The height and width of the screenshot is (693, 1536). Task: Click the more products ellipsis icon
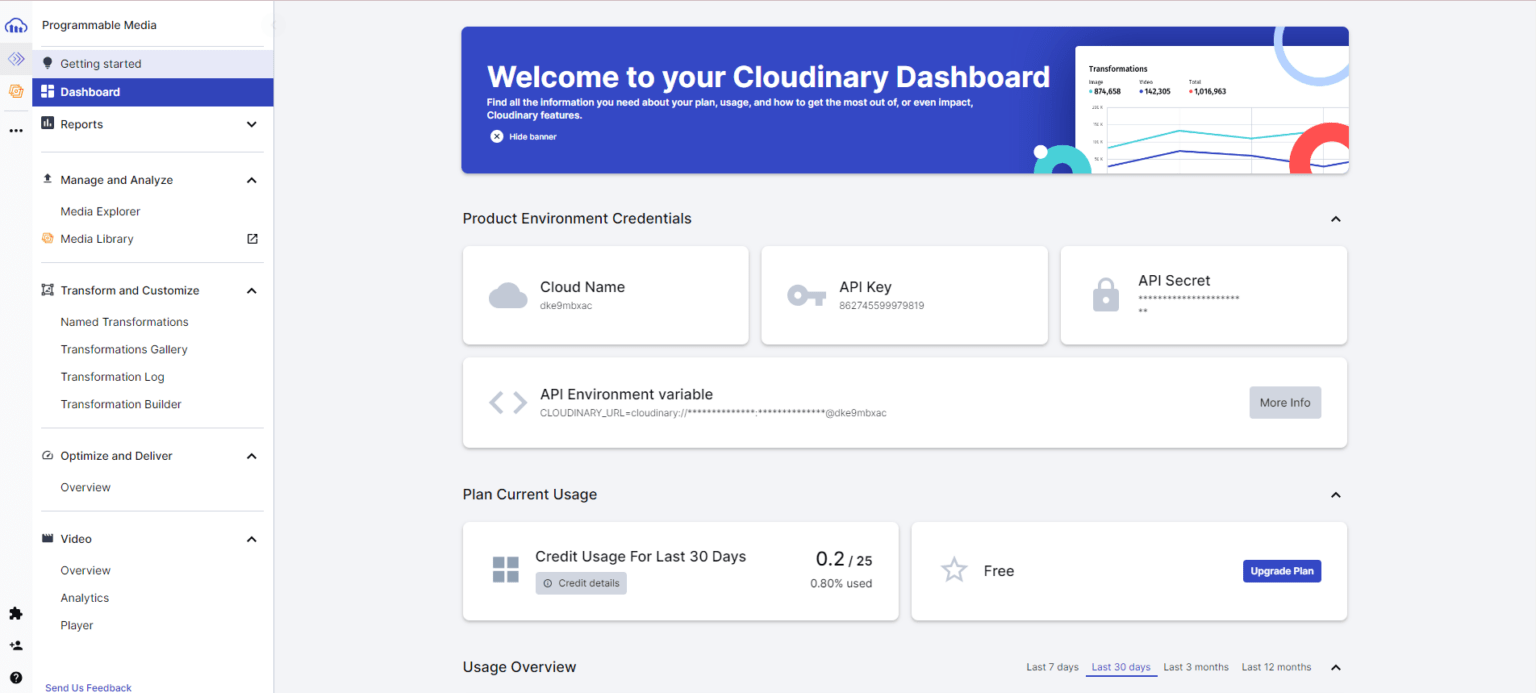point(15,130)
